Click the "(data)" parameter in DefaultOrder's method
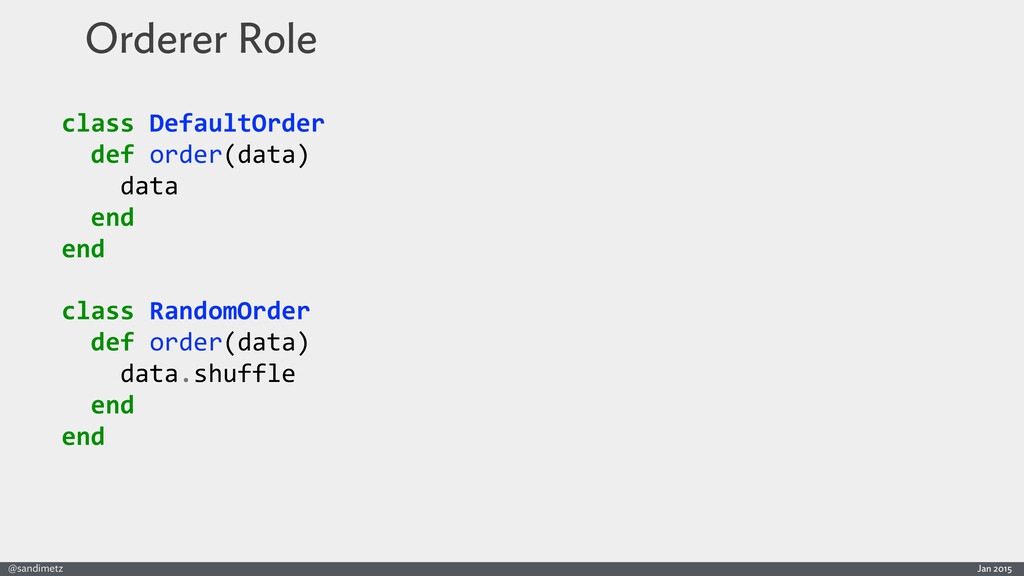 (265, 156)
